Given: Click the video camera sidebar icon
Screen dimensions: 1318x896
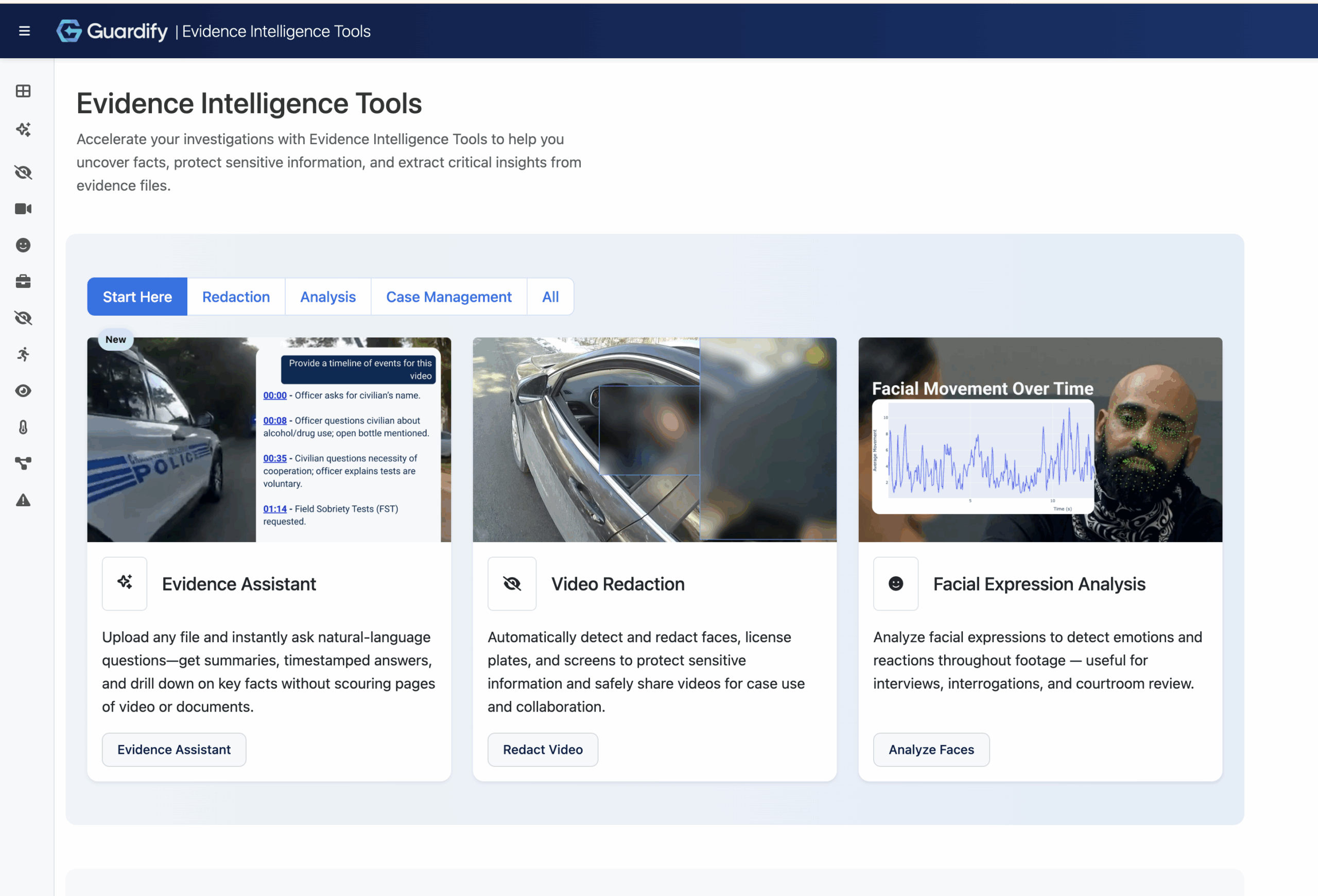Looking at the screenshot, I should 23,209.
